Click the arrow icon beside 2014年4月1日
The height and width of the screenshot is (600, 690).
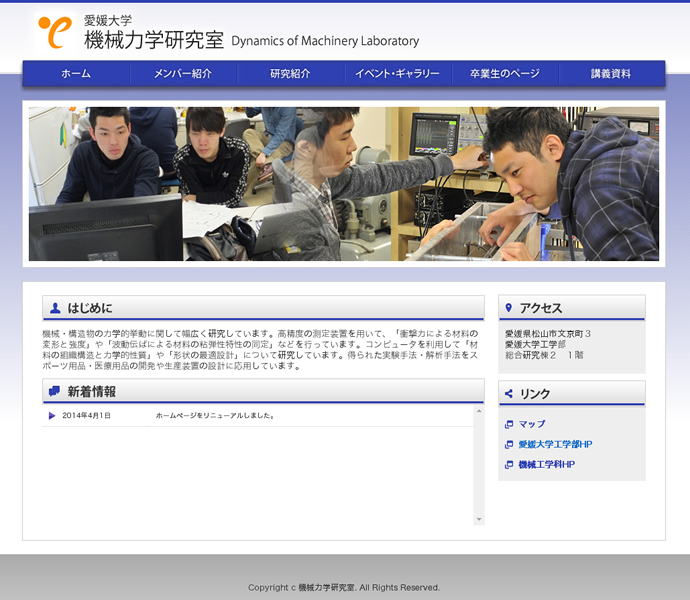coord(52,416)
